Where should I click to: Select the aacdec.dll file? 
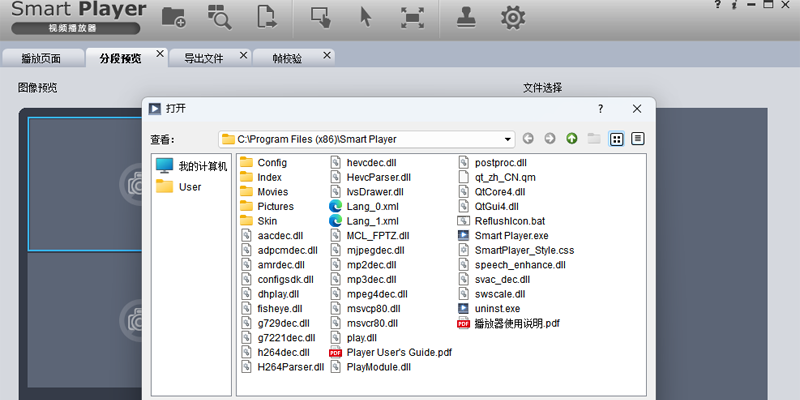pos(272,236)
